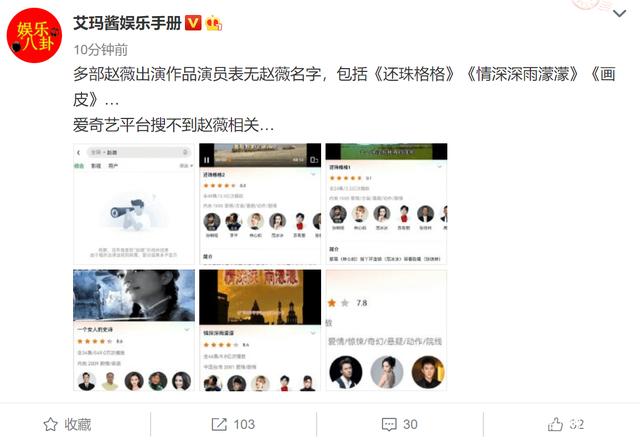Expand the post options chevron menu

point(619,13)
